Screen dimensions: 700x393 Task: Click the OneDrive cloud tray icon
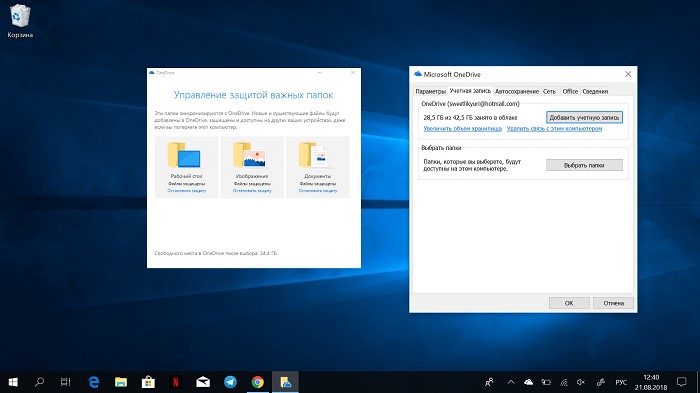[x=529, y=382]
